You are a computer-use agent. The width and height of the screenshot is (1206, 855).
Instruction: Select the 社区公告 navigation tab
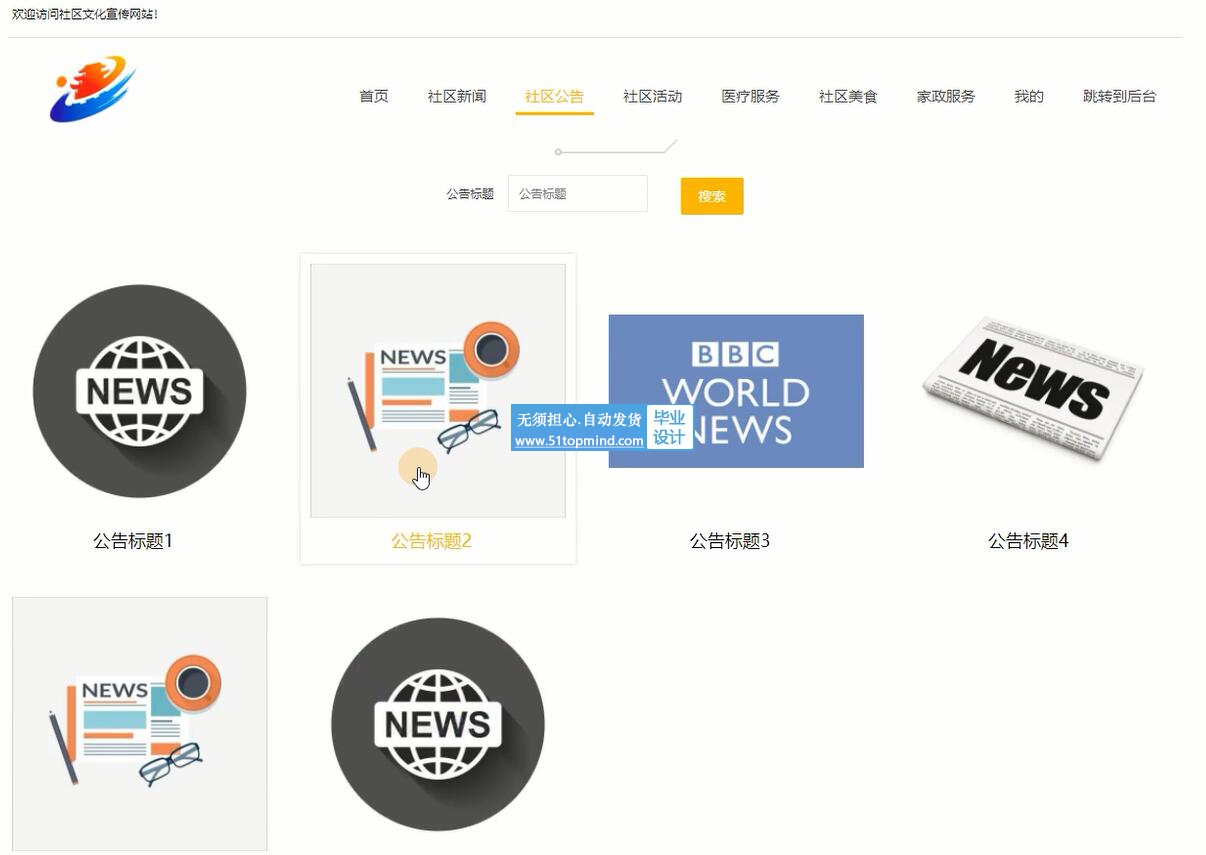555,96
